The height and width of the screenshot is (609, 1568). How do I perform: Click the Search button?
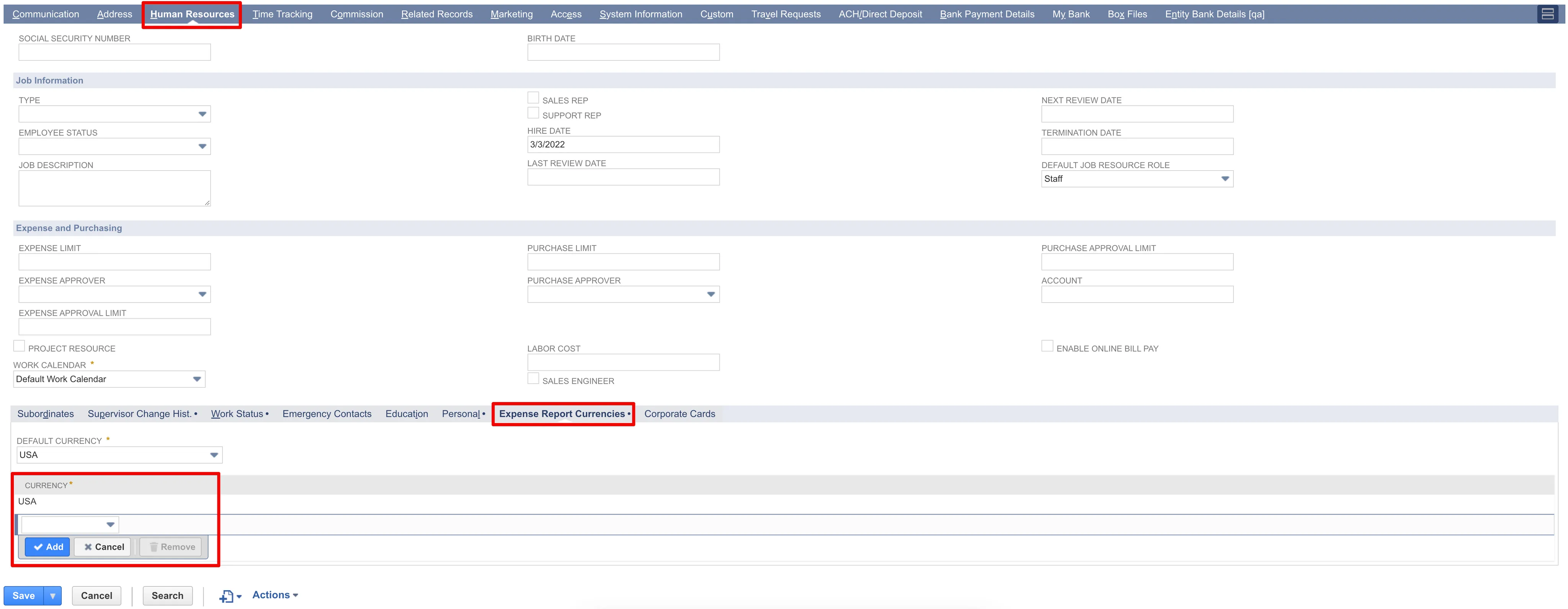pos(167,596)
